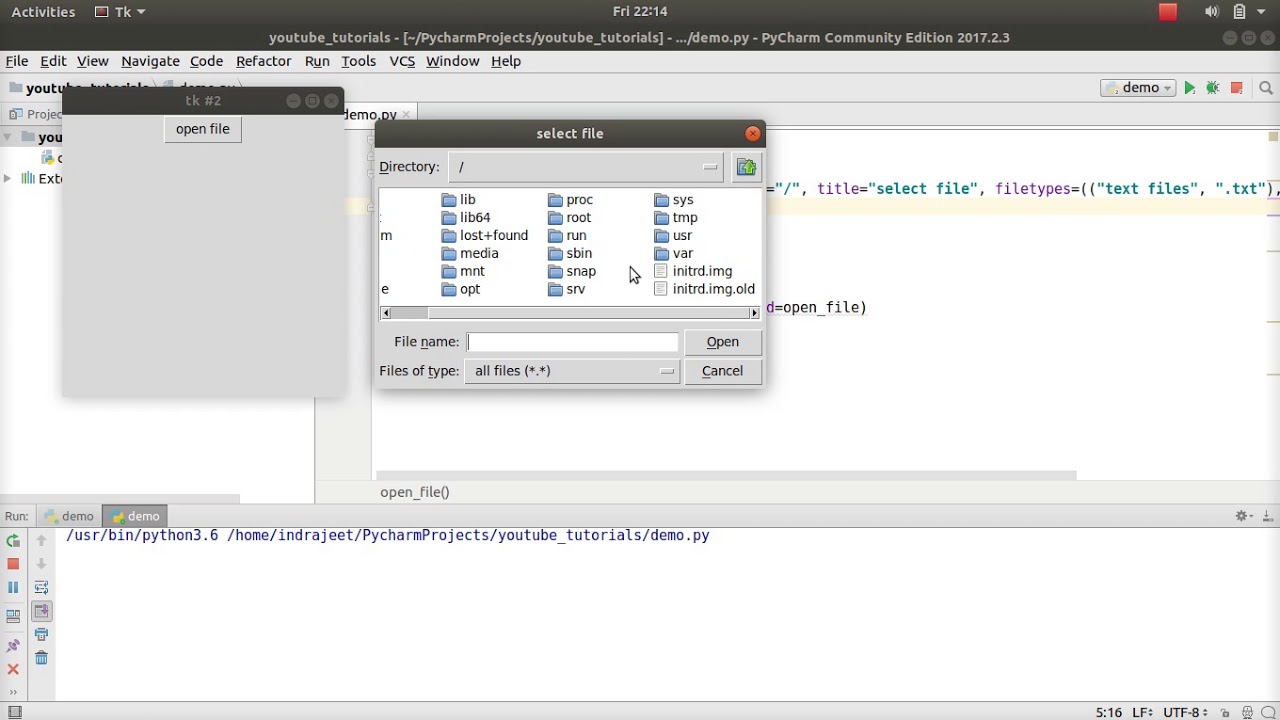This screenshot has width=1280, height=720.
Task: Expand External Libraries tree node
Action: [x=8, y=178]
